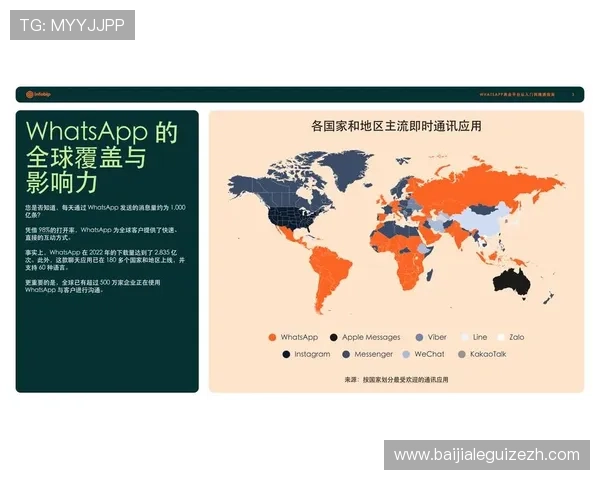Viewport: 600px width, 480px height.
Task: Click the Infobip logo in header bar
Action: tap(38, 94)
